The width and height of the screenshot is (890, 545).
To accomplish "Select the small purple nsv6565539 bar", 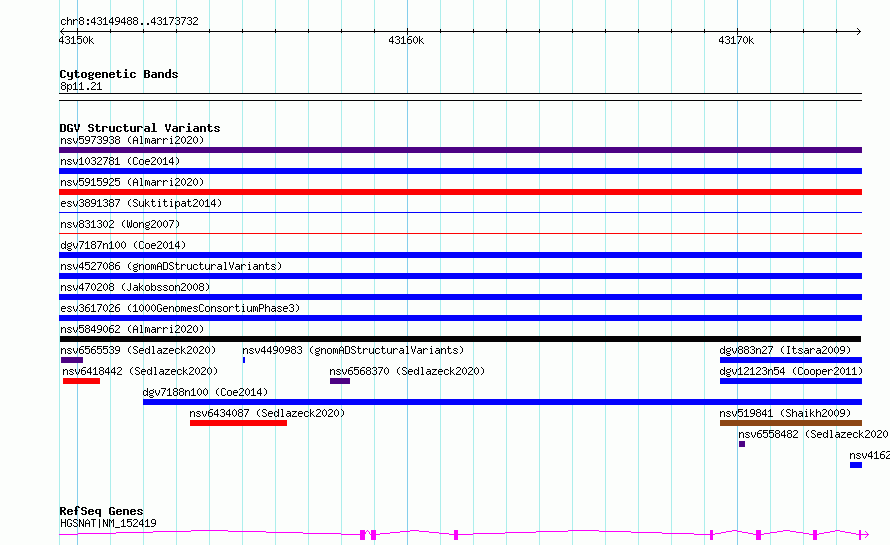I will click(x=72, y=360).
